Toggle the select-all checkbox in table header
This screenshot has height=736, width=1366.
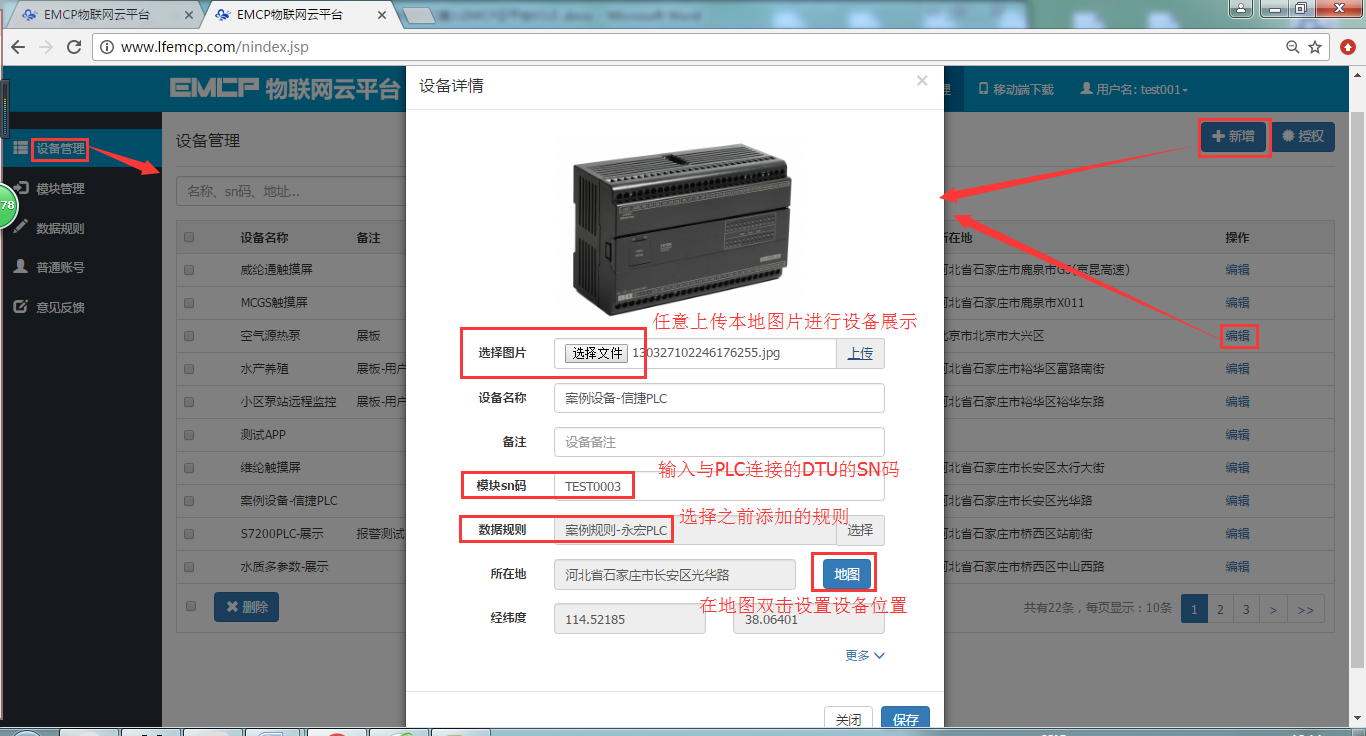pyautogui.click(x=189, y=238)
